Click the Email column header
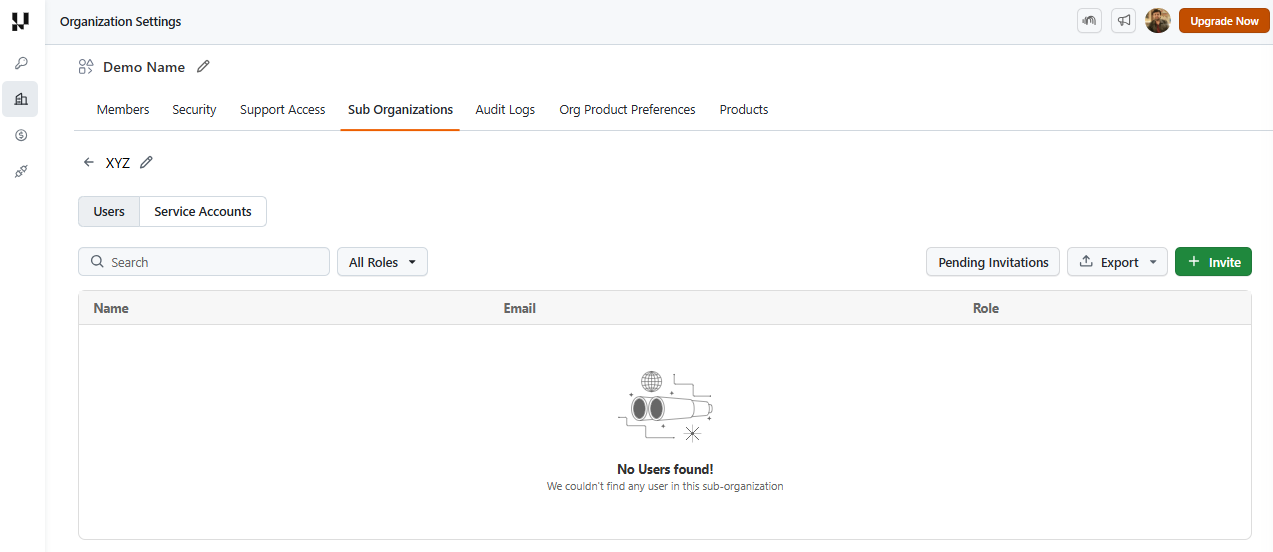Viewport: 1273px width, 552px height. (520, 308)
